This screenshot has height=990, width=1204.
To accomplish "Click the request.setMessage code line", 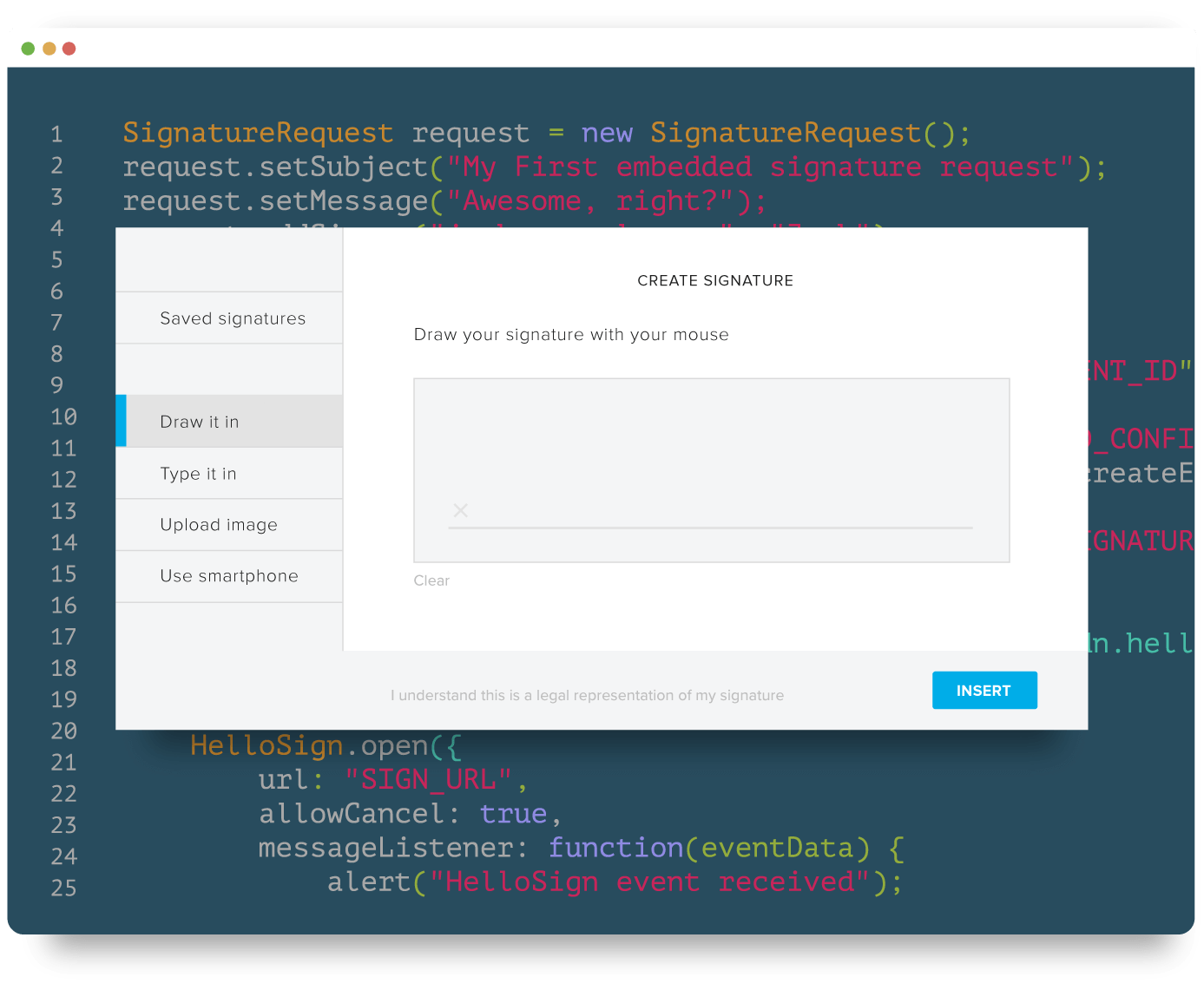I will click(x=444, y=201).
